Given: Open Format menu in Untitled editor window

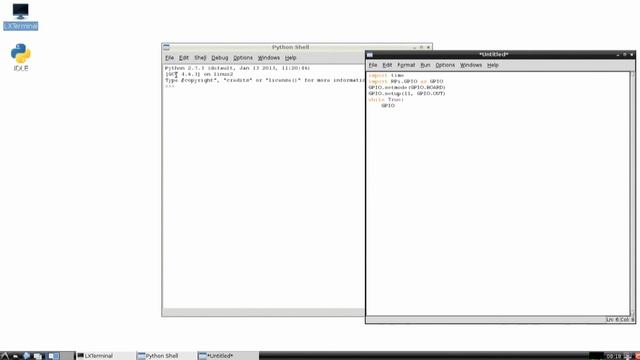Looking at the screenshot, I should pos(406,65).
